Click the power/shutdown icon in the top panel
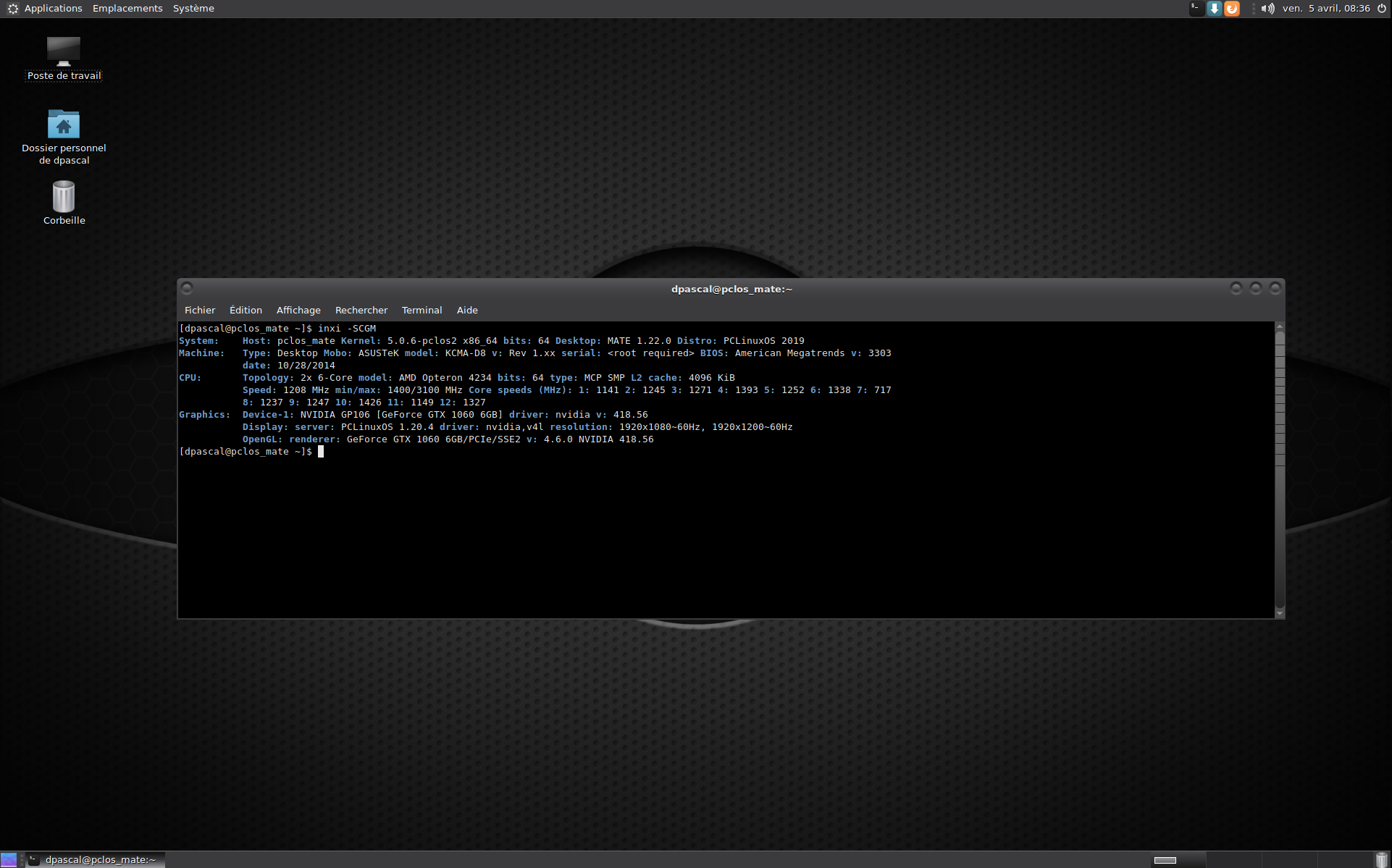 point(1382,9)
